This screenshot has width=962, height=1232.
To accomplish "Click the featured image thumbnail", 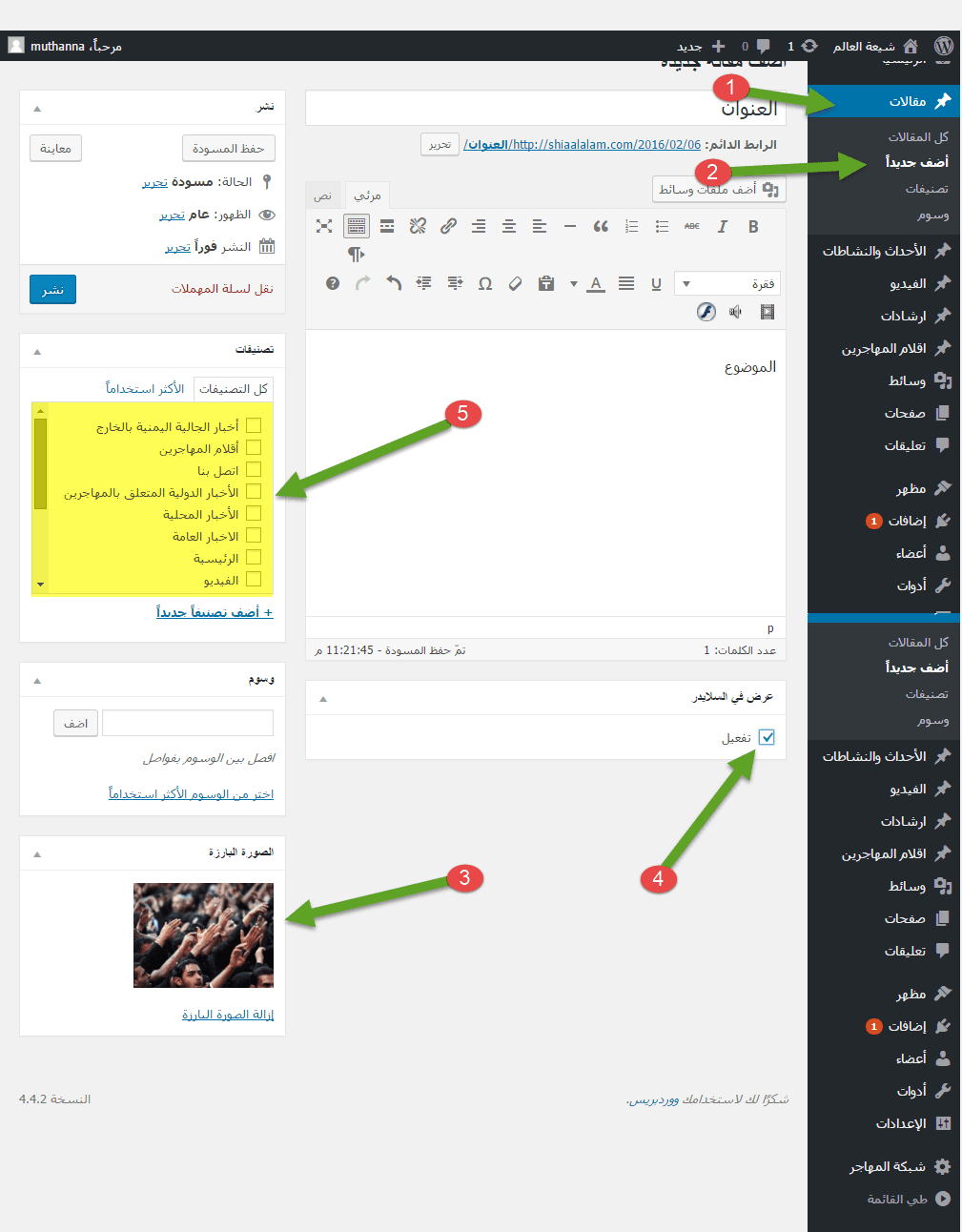I will [203, 934].
